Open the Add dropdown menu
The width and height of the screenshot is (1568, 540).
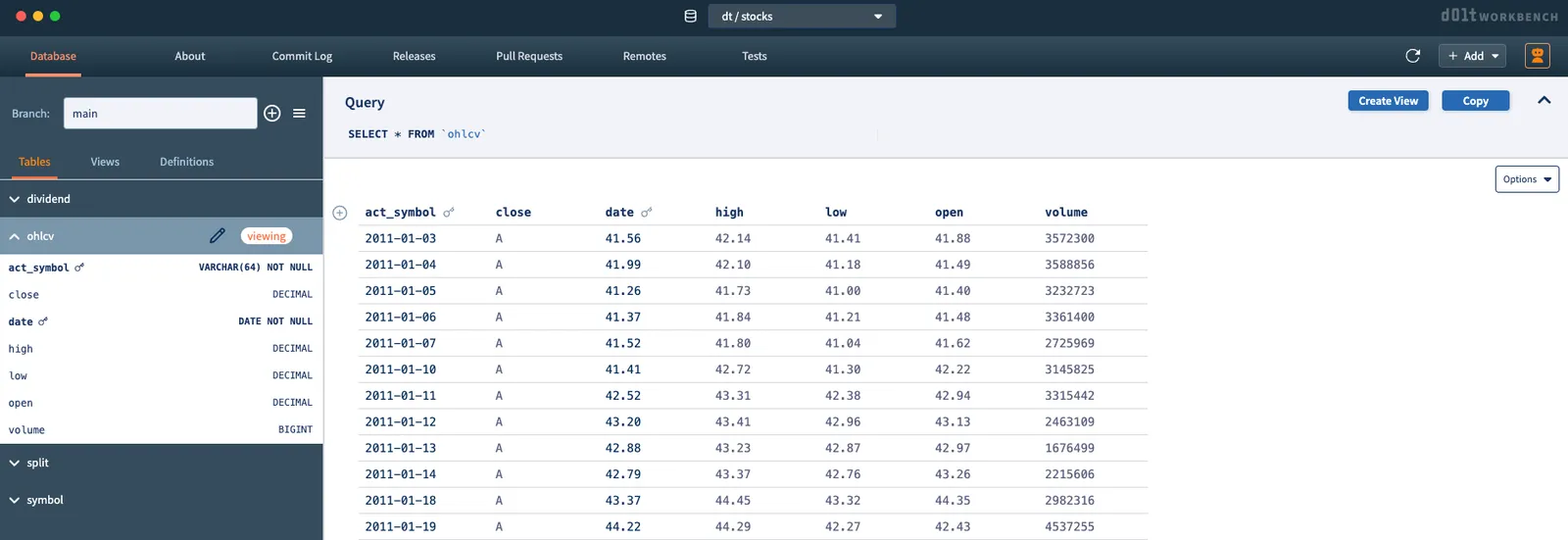point(1472,56)
